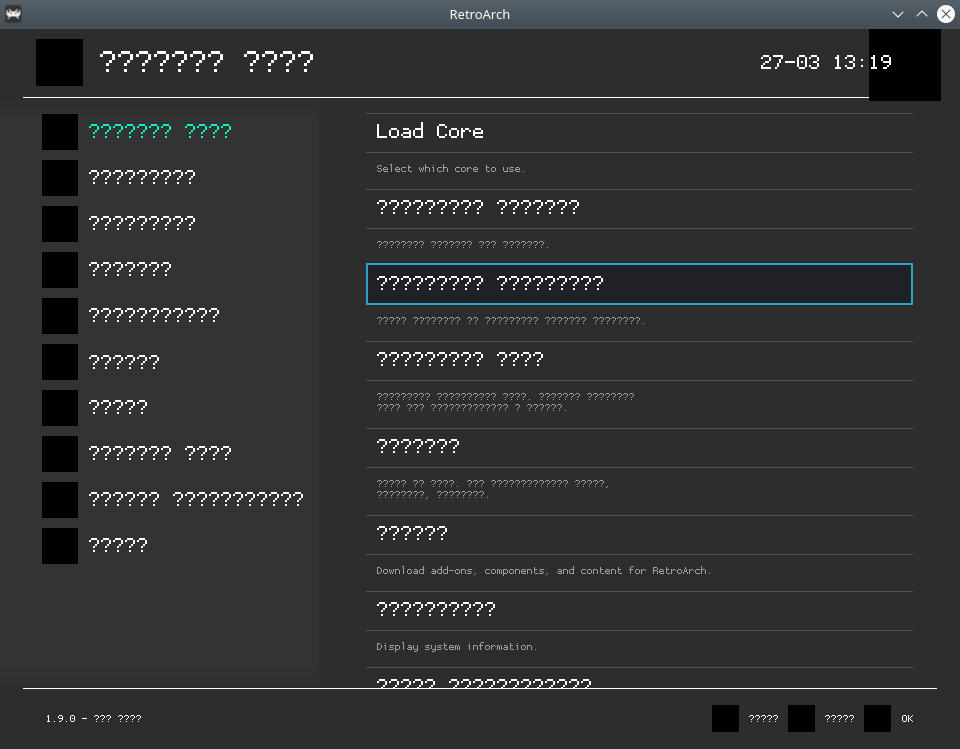
Task: Select the blue-outlined highlighted menu entry
Action: (x=639, y=284)
